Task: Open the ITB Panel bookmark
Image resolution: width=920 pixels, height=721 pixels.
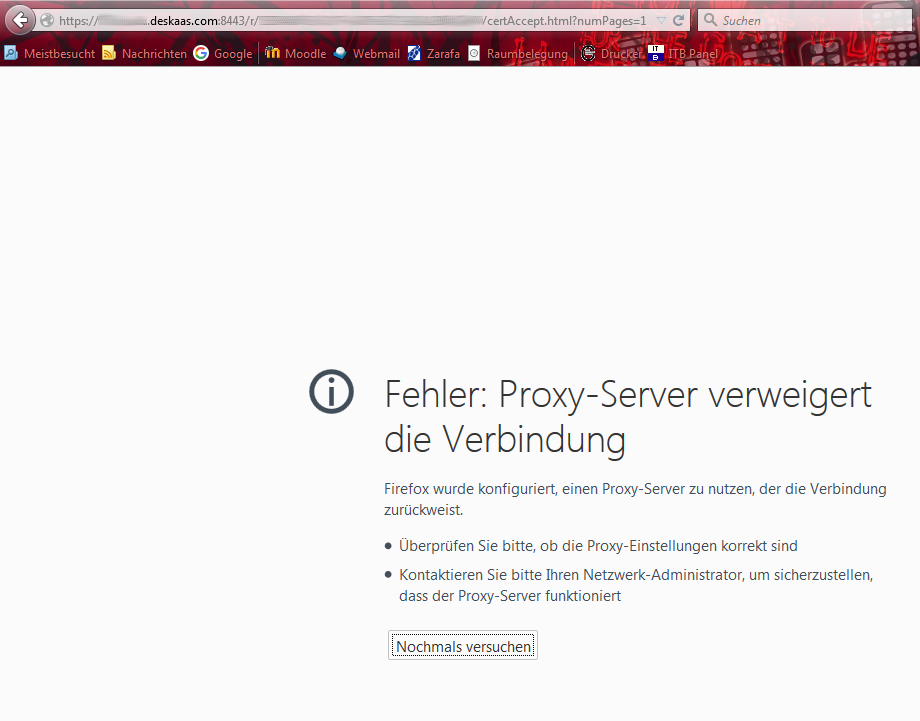Action: [684, 54]
